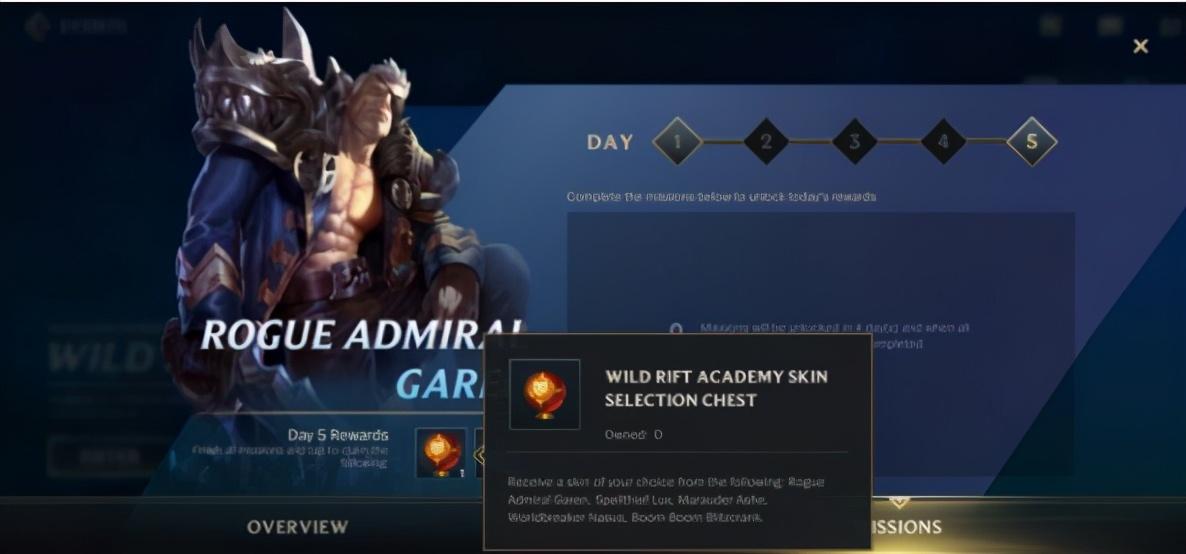
Task: Click the second blurred icon in top-right header
Action: (x=1110, y=26)
